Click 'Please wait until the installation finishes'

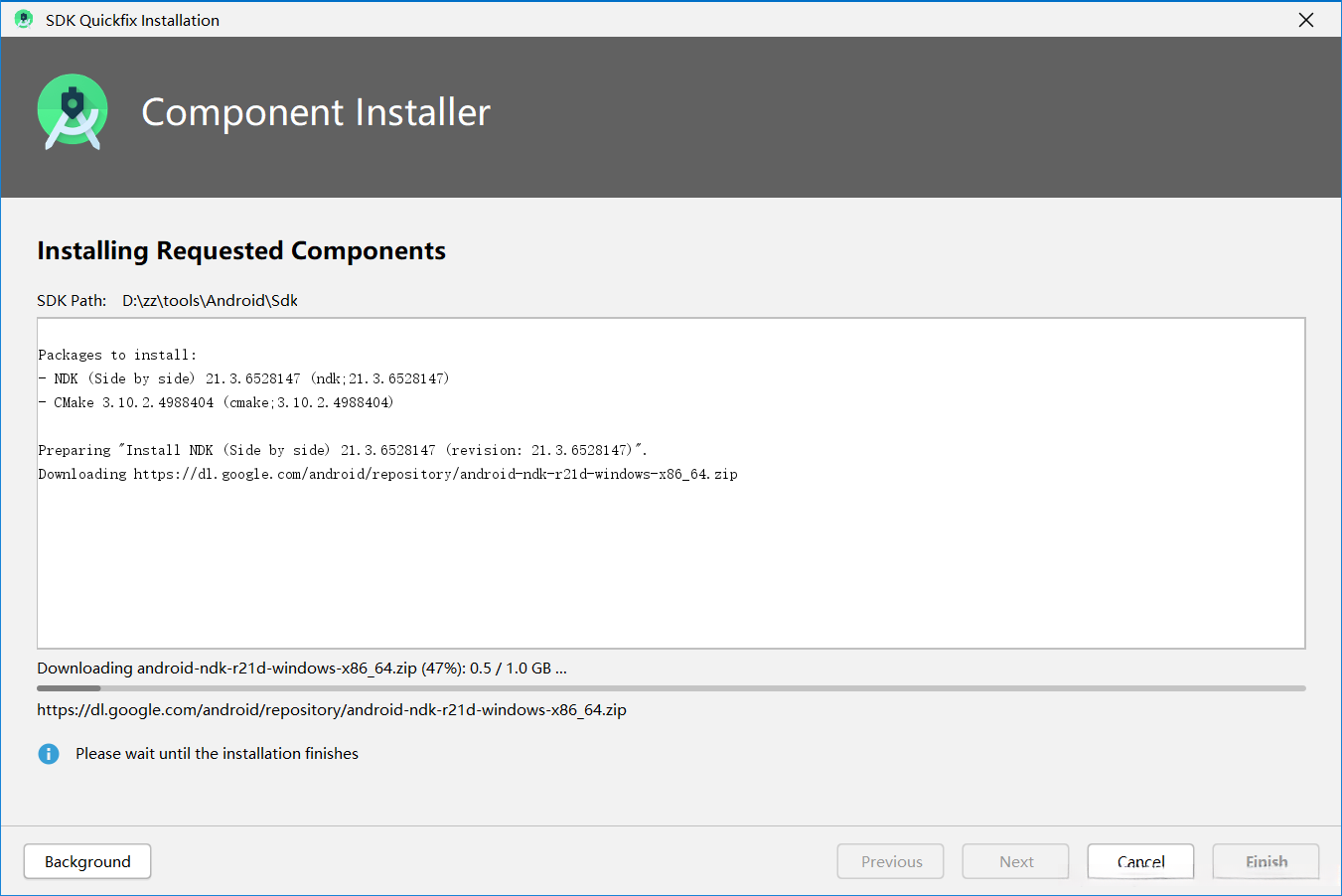[217, 754]
